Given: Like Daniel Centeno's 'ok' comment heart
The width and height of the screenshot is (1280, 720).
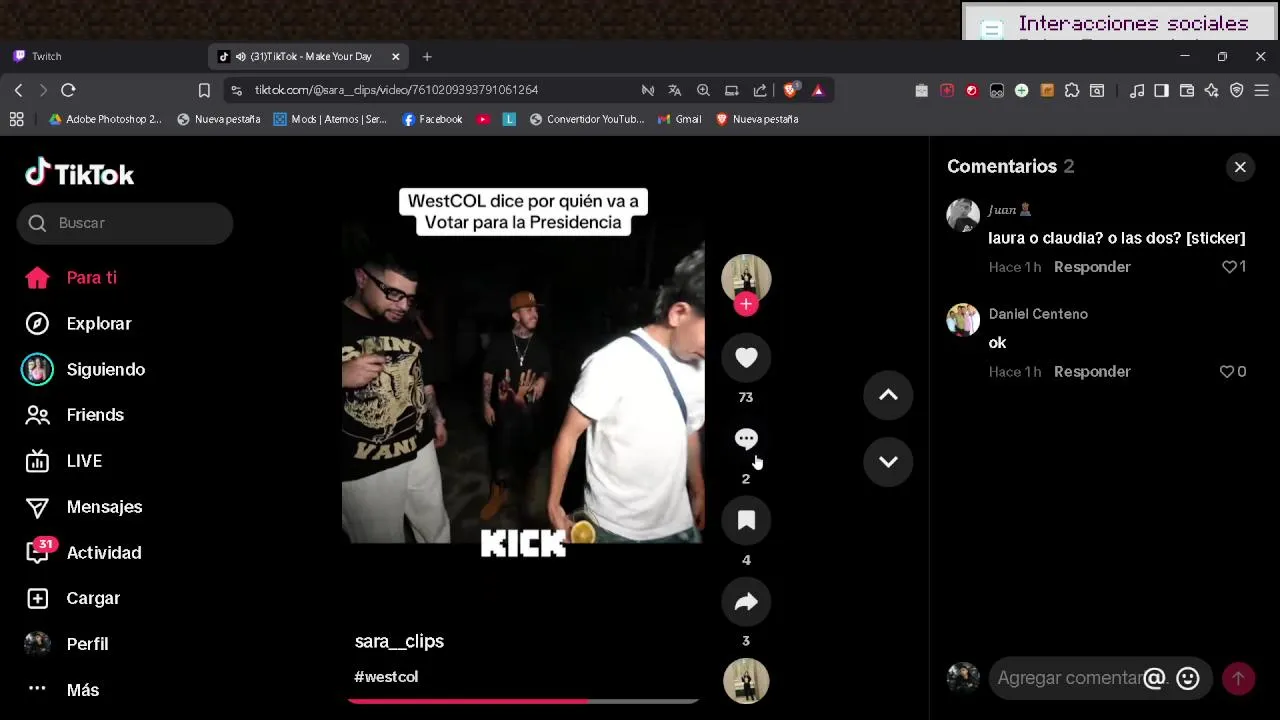Looking at the screenshot, I should (1227, 372).
